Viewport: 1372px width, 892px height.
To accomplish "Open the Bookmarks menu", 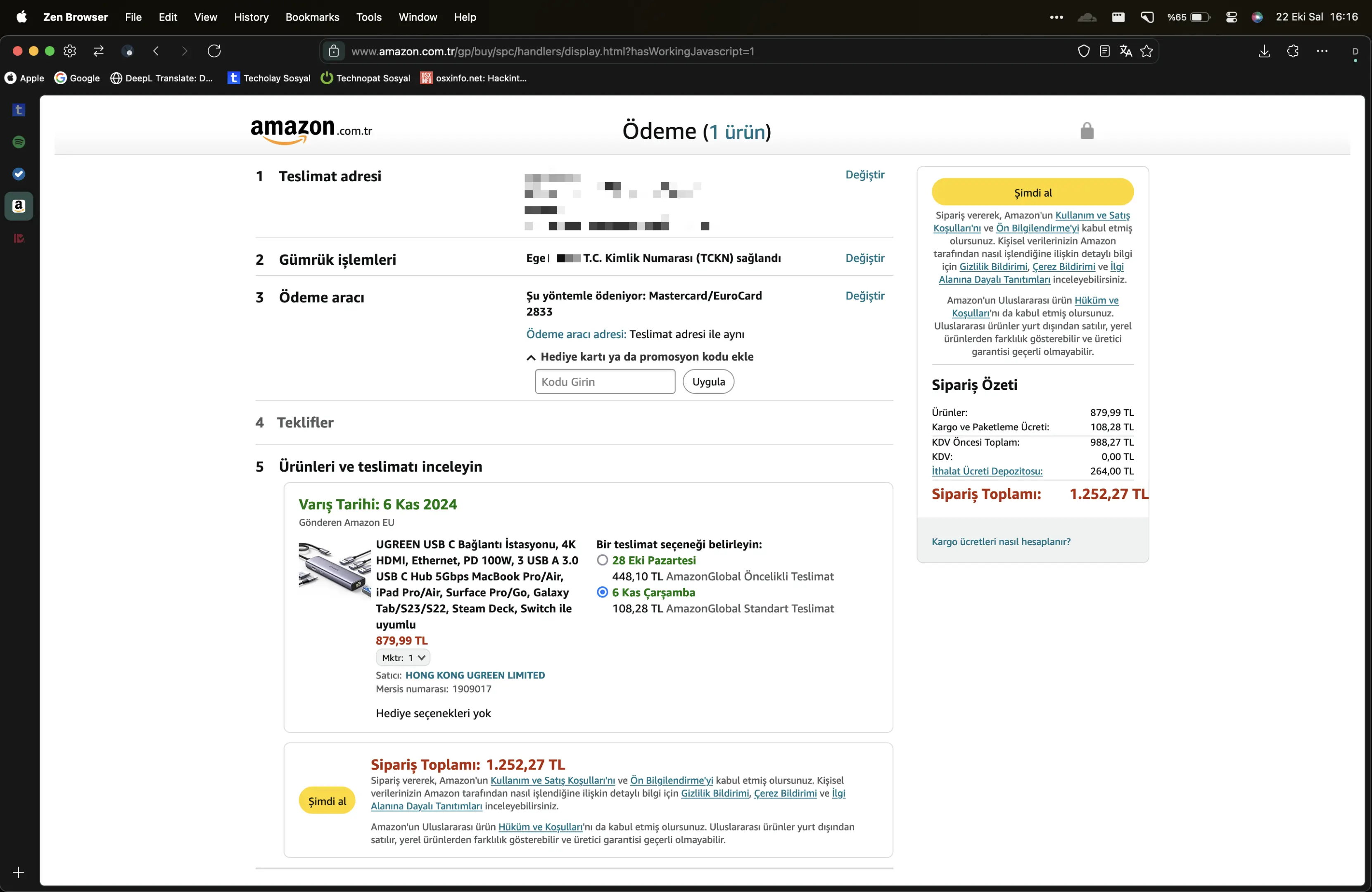I will 313,17.
